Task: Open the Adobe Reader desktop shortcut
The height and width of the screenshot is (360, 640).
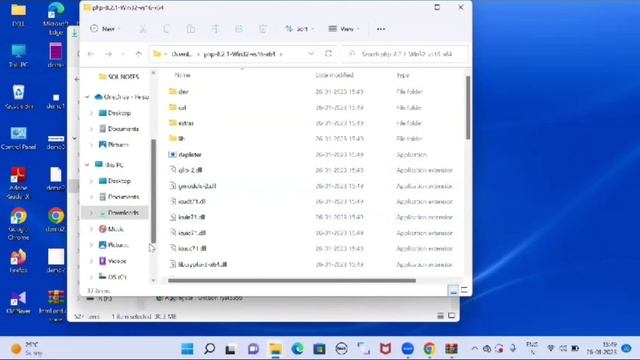Action: pyautogui.click(x=18, y=183)
